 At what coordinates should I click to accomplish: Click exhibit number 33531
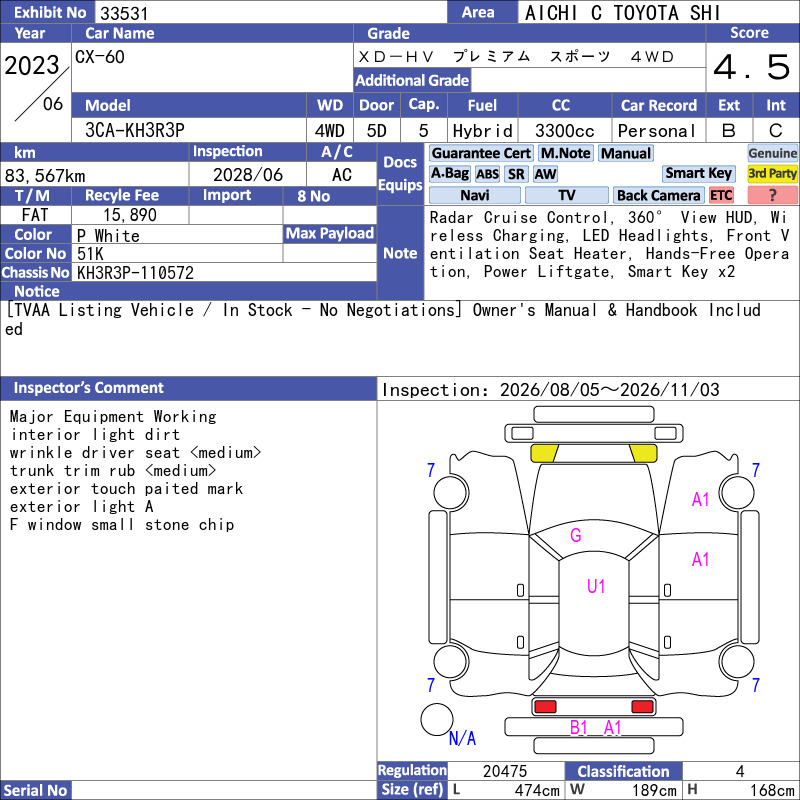(x=124, y=13)
